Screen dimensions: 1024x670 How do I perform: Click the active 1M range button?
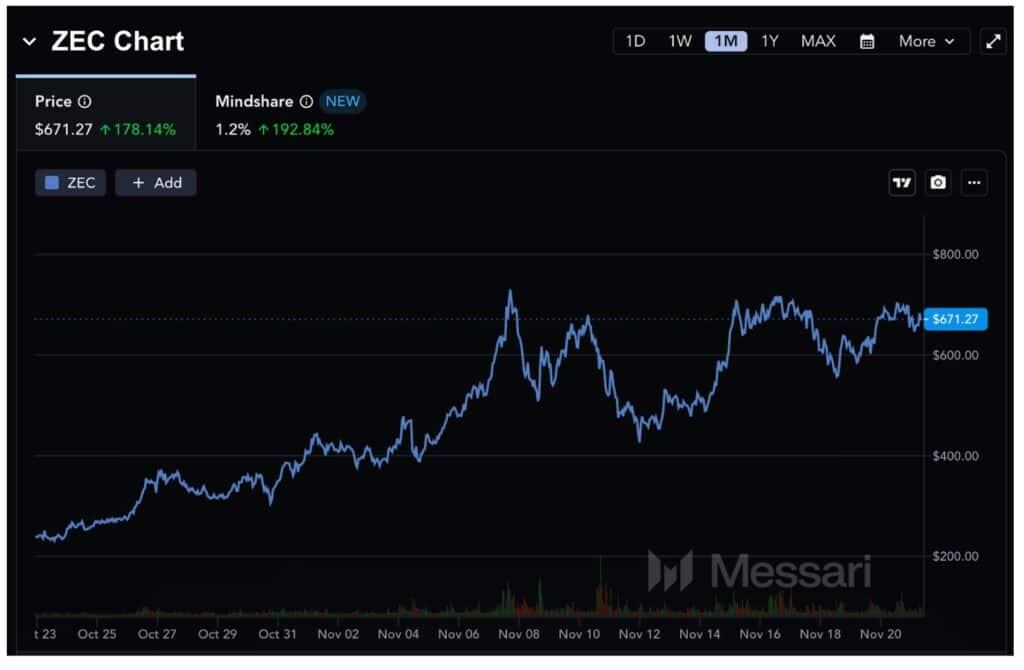[x=725, y=41]
